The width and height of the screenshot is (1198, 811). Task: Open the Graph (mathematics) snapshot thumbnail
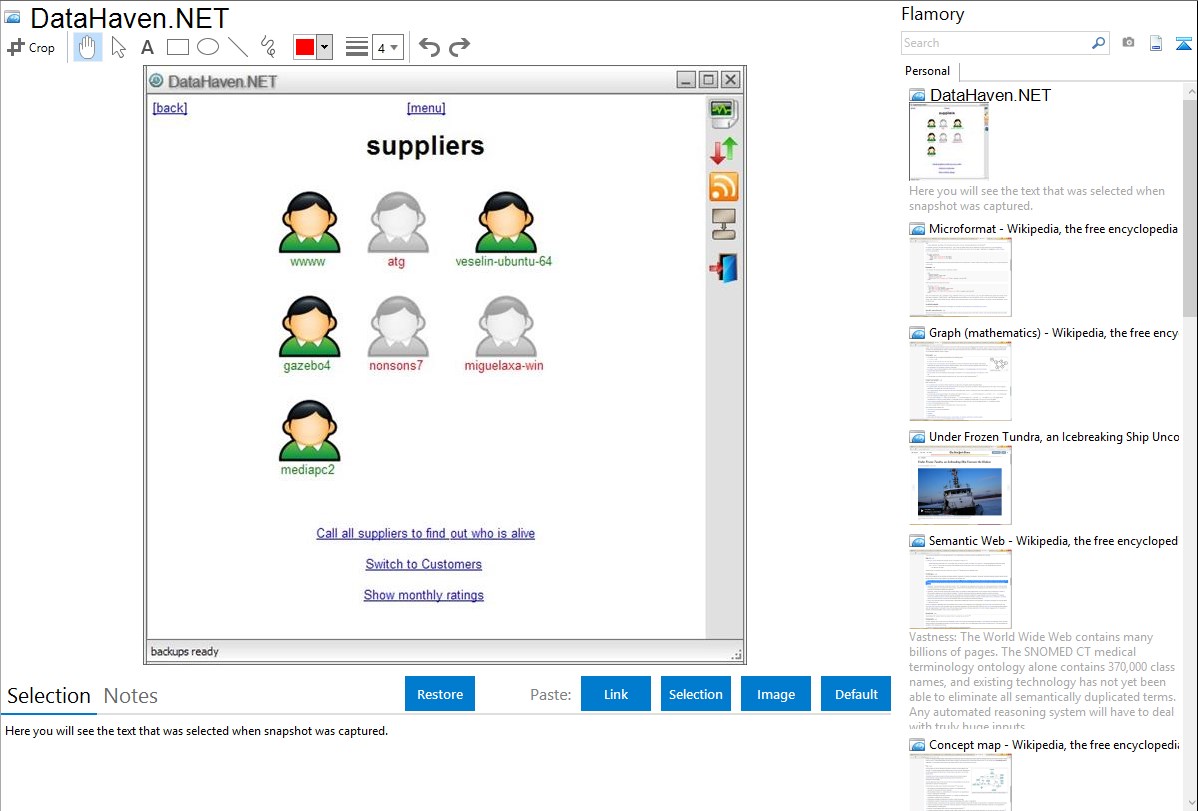960,381
